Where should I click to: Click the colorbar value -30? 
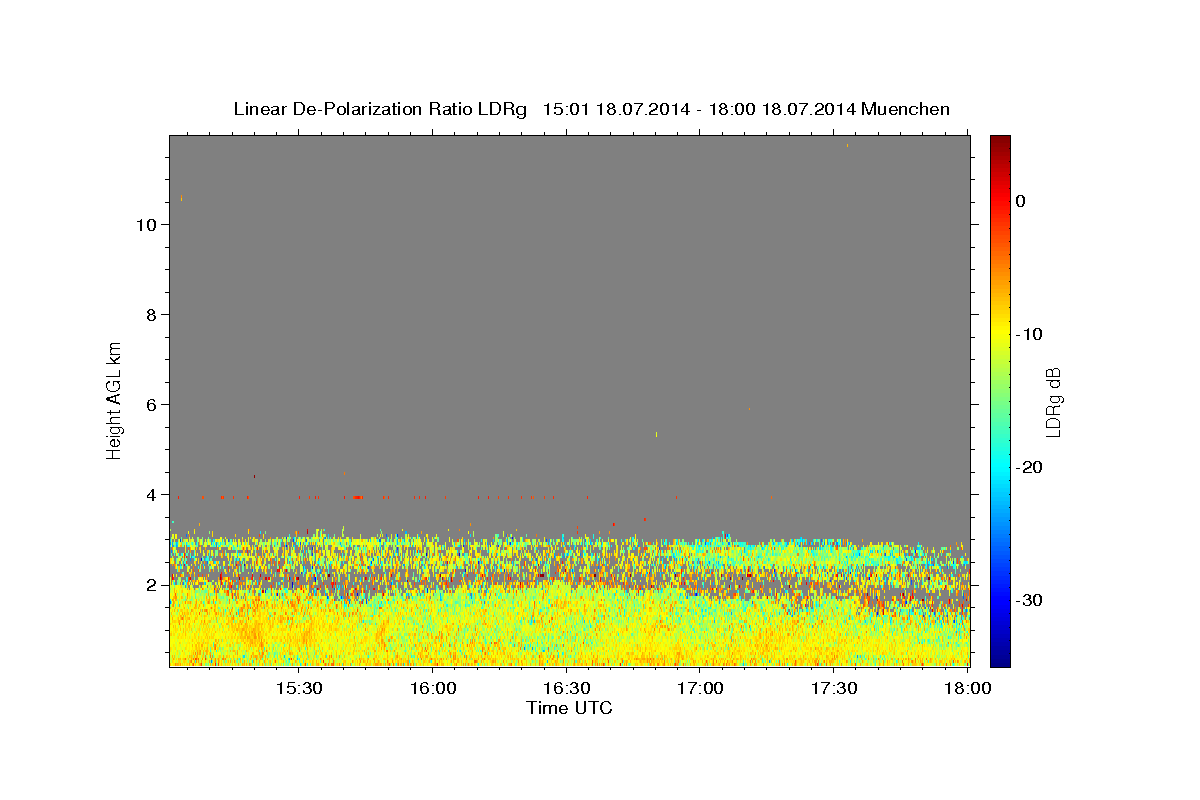(1030, 600)
